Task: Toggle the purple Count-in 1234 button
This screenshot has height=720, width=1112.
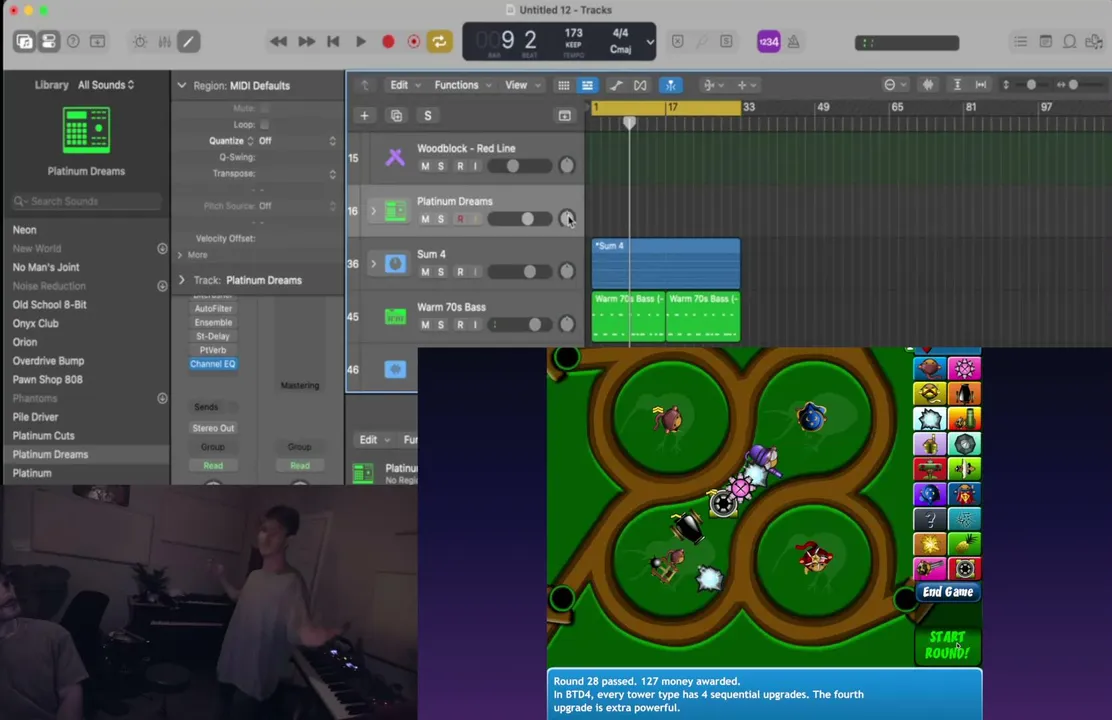Action: (x=768, y=42)
